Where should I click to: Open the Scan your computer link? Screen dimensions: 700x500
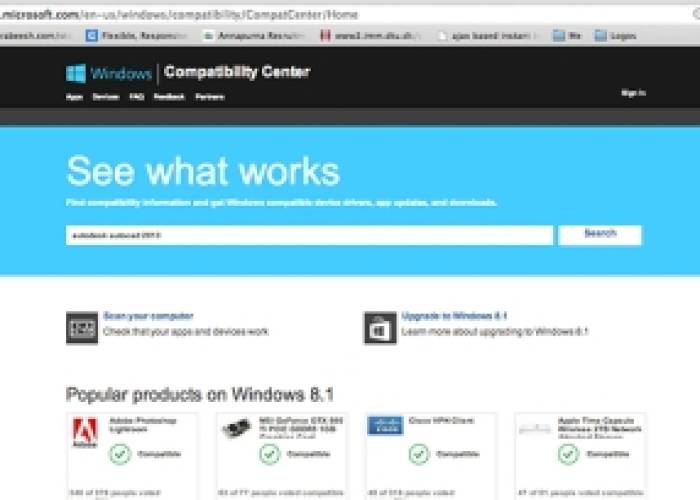(148, 316)
